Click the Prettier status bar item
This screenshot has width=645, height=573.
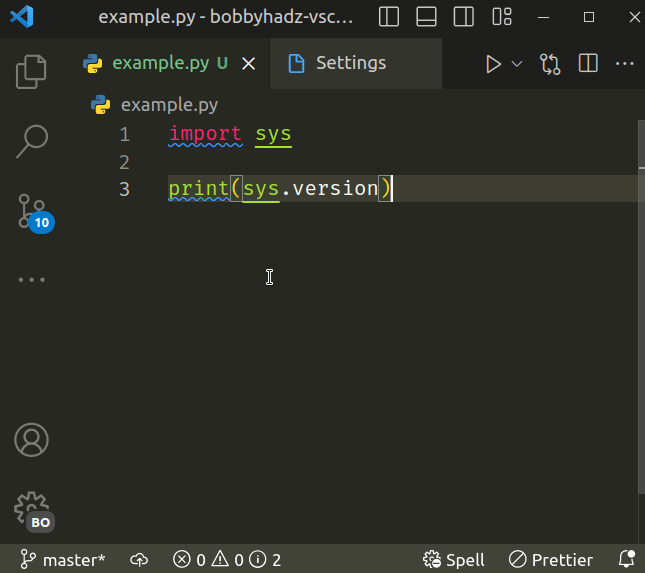point(551,560)
